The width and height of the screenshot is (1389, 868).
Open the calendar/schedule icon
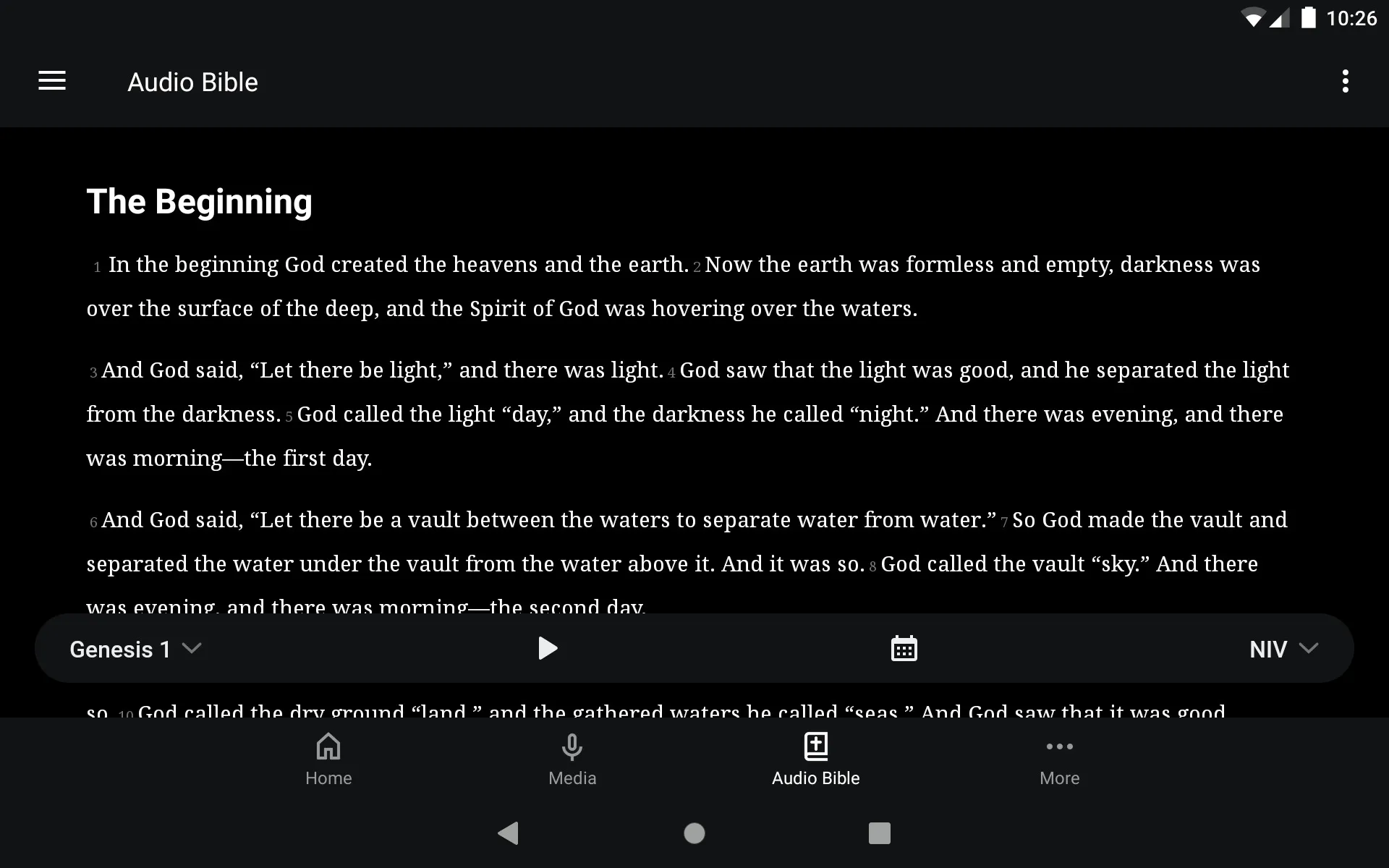904,649
